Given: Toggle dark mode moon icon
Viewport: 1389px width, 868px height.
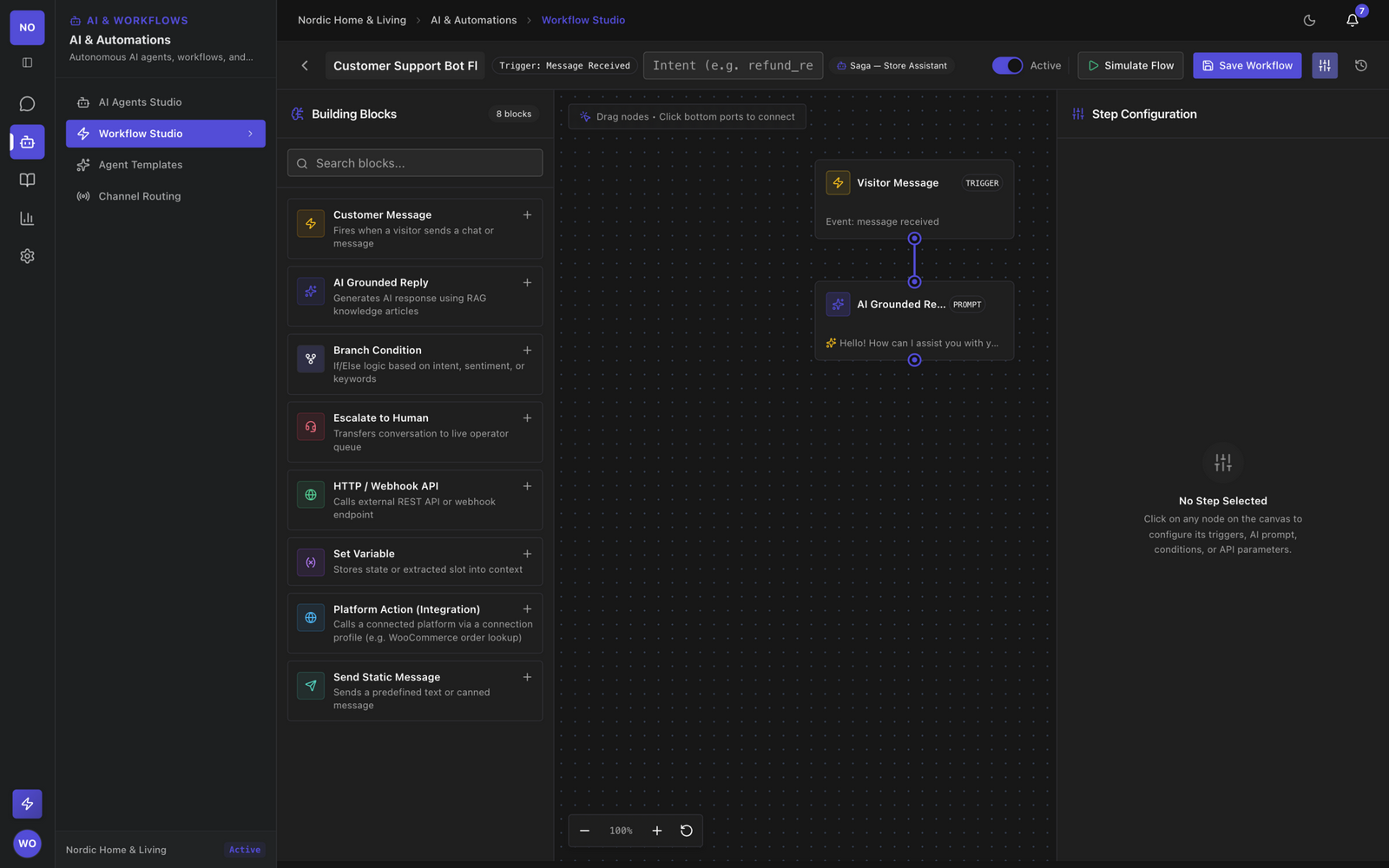Looking at the screenshot, I should (x=1309, y=20).
